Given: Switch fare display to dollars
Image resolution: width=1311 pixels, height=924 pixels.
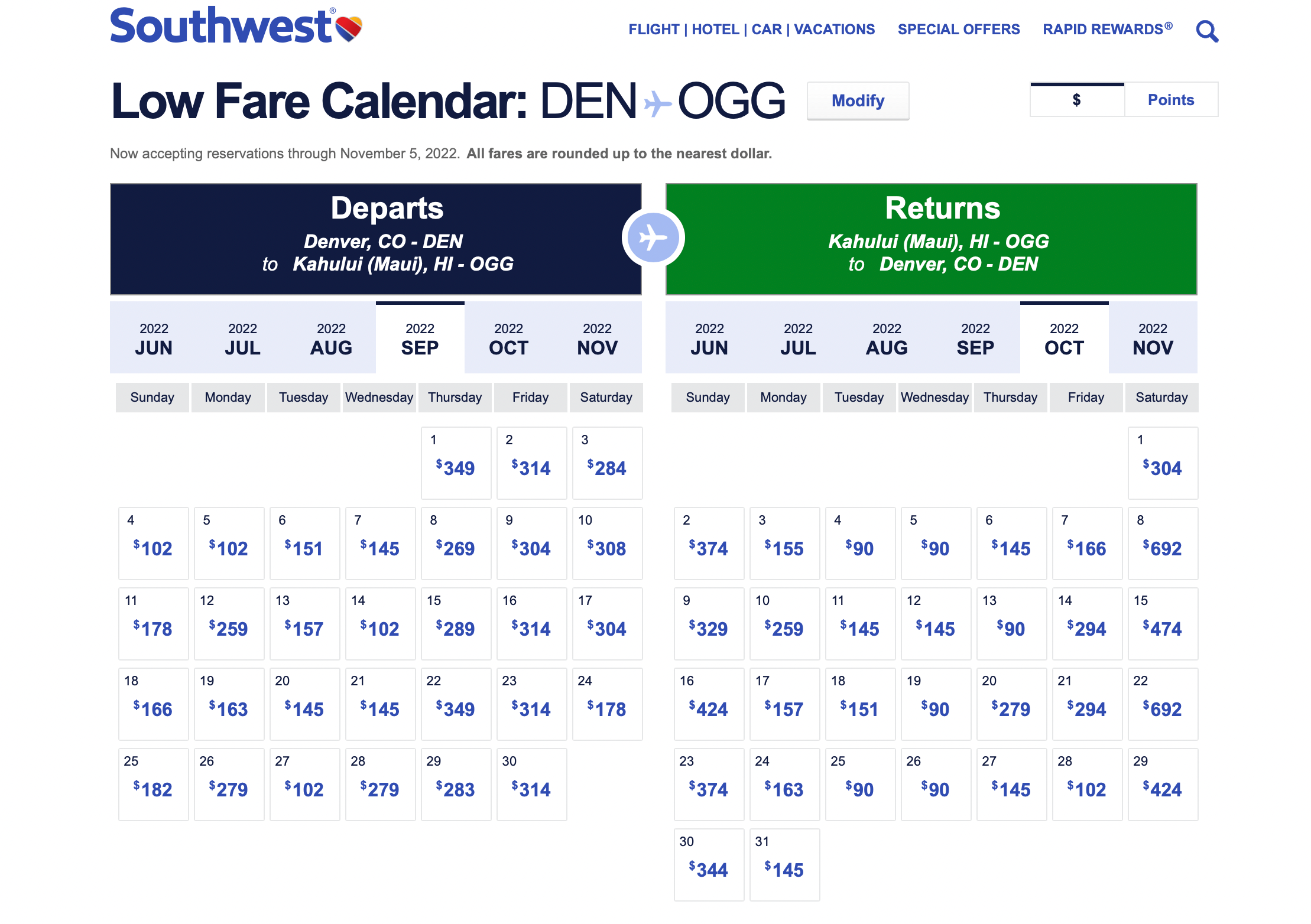Looking at the screenshot, I should (x=1076, y=100).
